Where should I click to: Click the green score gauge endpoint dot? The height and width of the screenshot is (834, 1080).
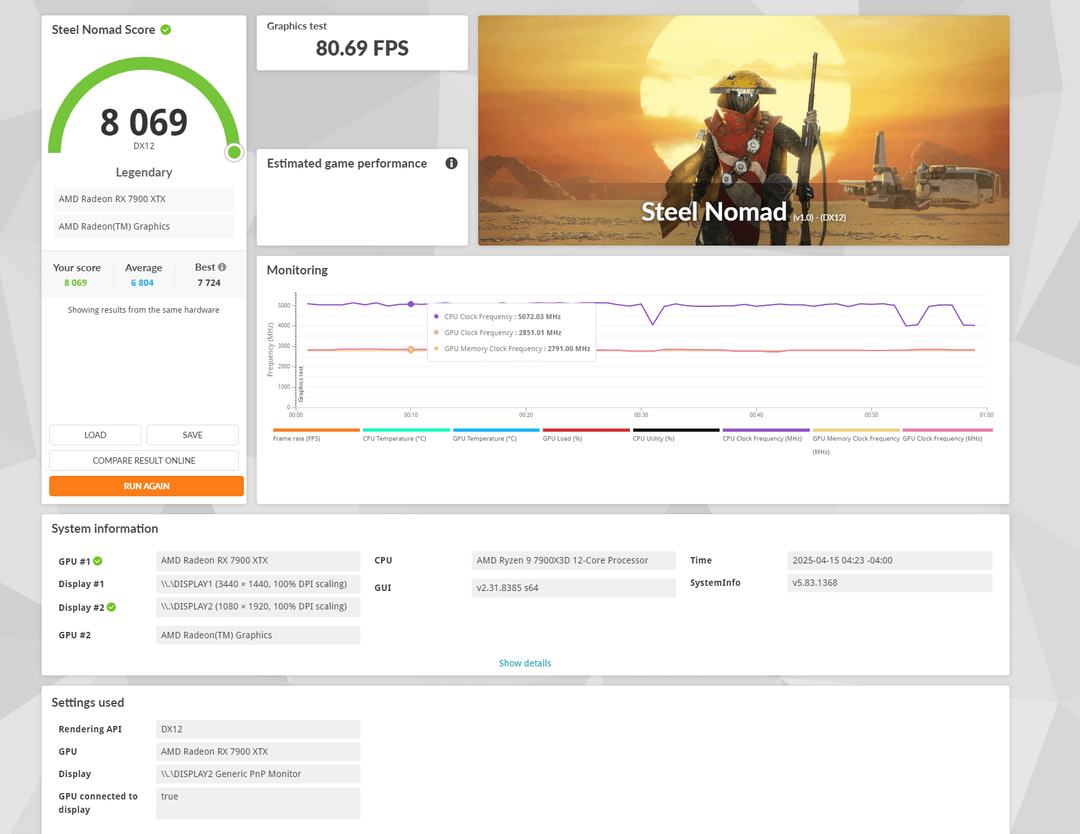click(x=234, y=152)
